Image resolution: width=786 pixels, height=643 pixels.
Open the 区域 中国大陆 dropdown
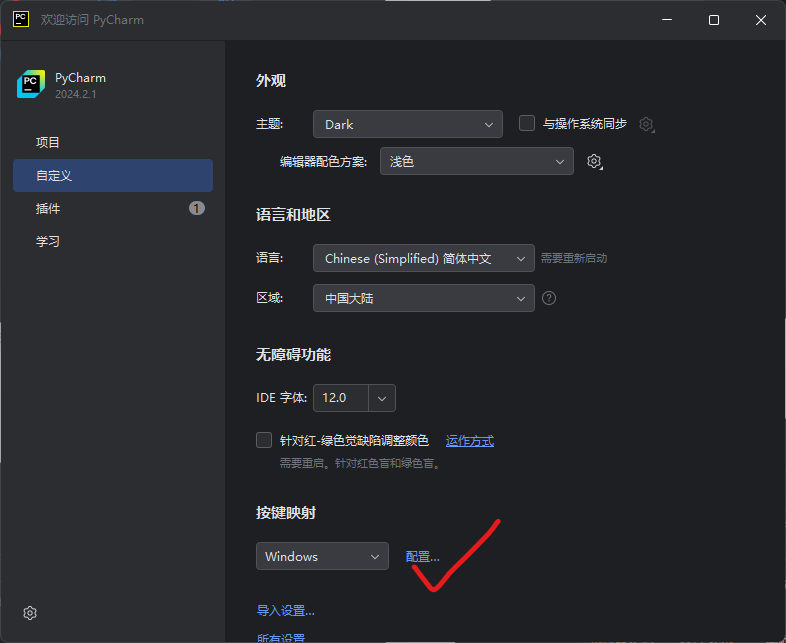424,298
